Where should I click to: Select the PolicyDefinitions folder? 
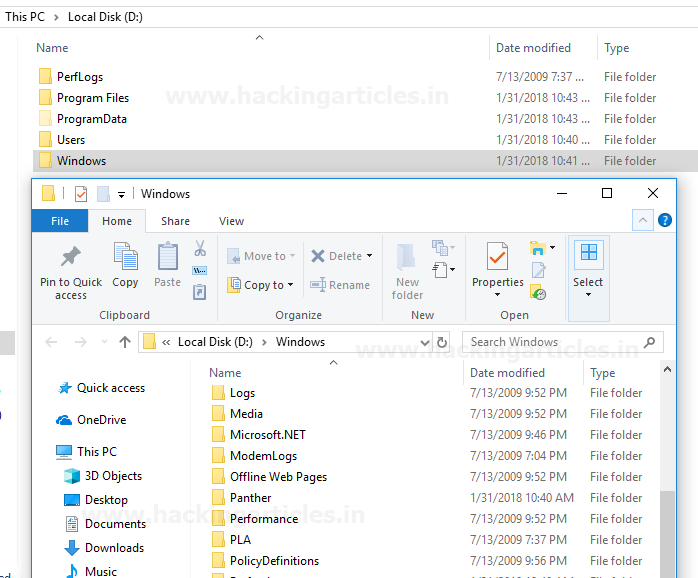pyautogui.click(x=266, y=561)
